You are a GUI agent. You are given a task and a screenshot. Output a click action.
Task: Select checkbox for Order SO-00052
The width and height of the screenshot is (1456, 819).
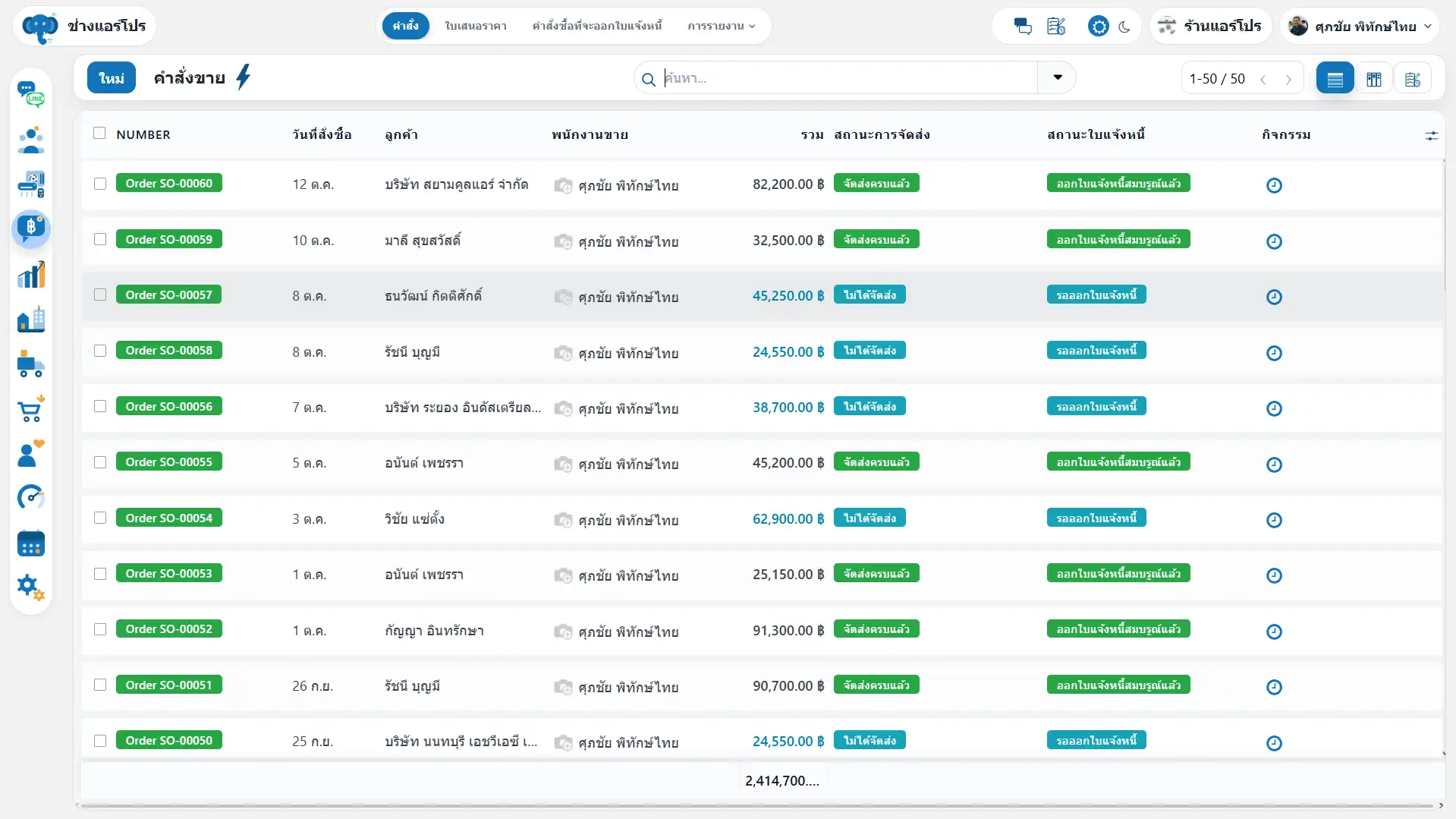coord(100,629)
